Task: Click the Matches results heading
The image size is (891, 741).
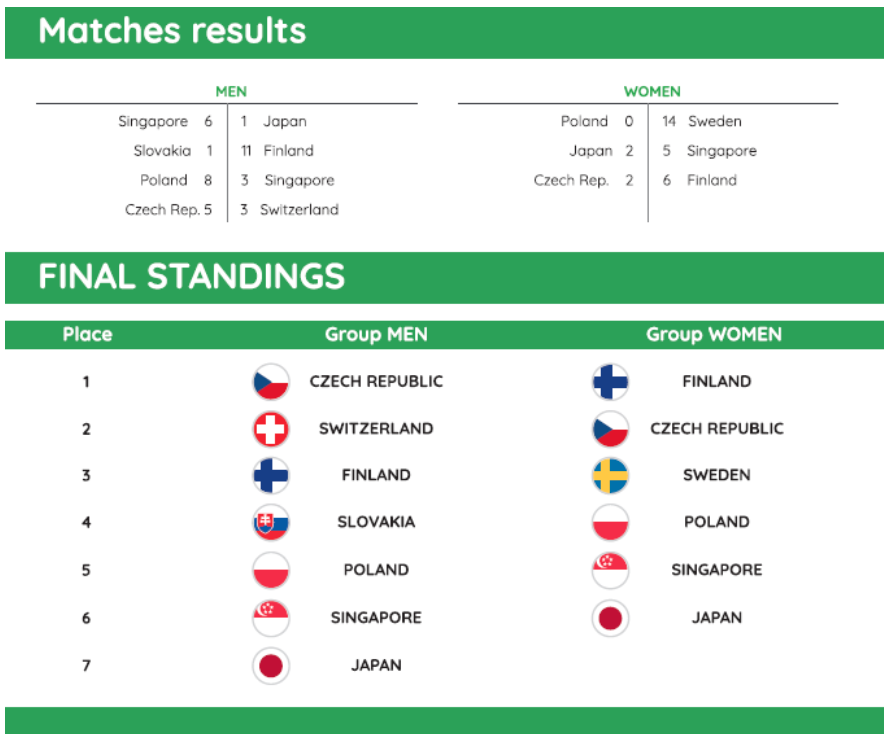Action: click(x=172, y=32)
